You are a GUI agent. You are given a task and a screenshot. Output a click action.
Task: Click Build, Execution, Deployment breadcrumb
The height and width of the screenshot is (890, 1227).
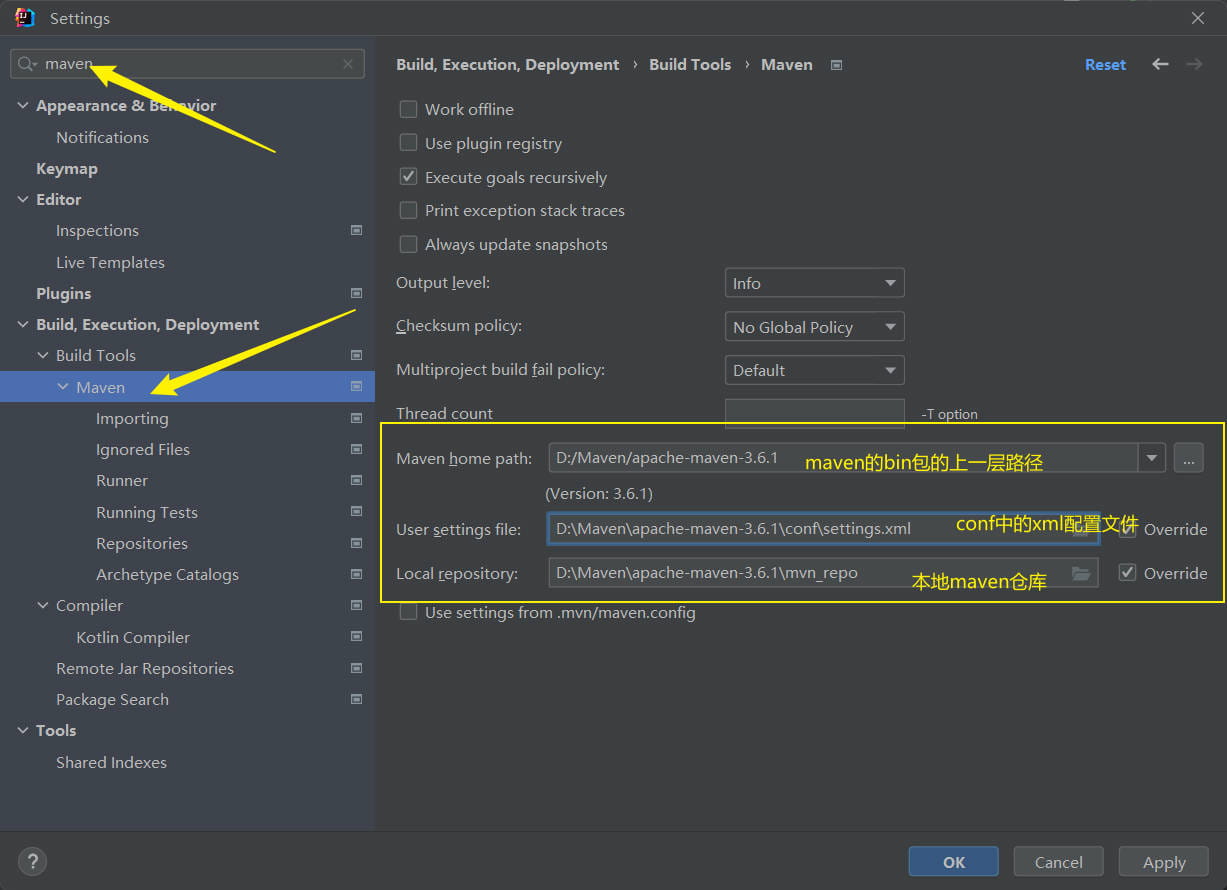pyautogui.click(x=508, y=64)
